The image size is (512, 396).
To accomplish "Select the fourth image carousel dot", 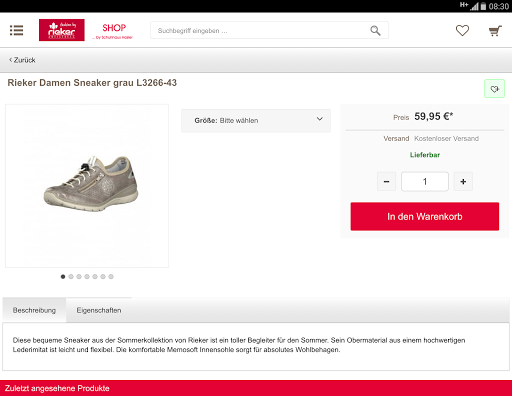I will (87, 277).
